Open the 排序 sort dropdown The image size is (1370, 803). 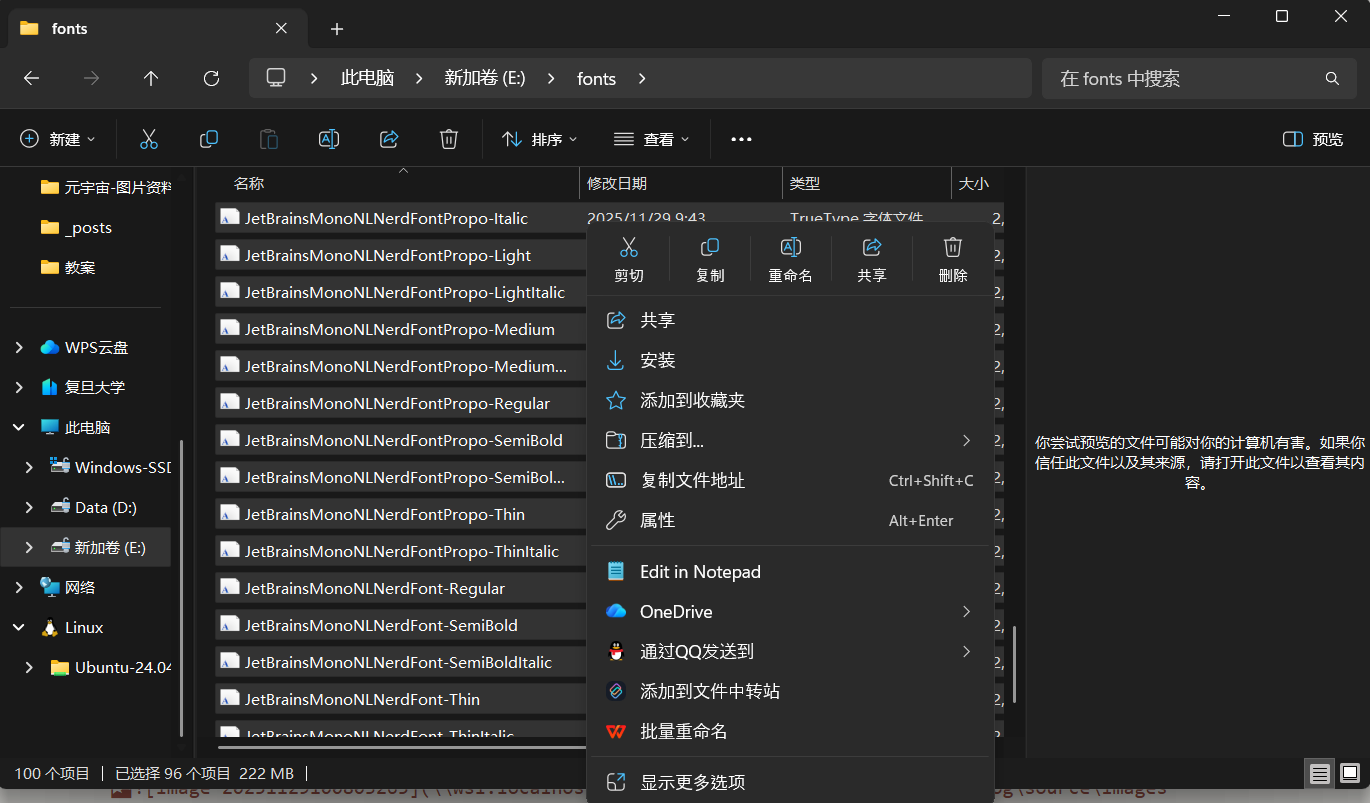pyautogui.click(x=540, y=139)
